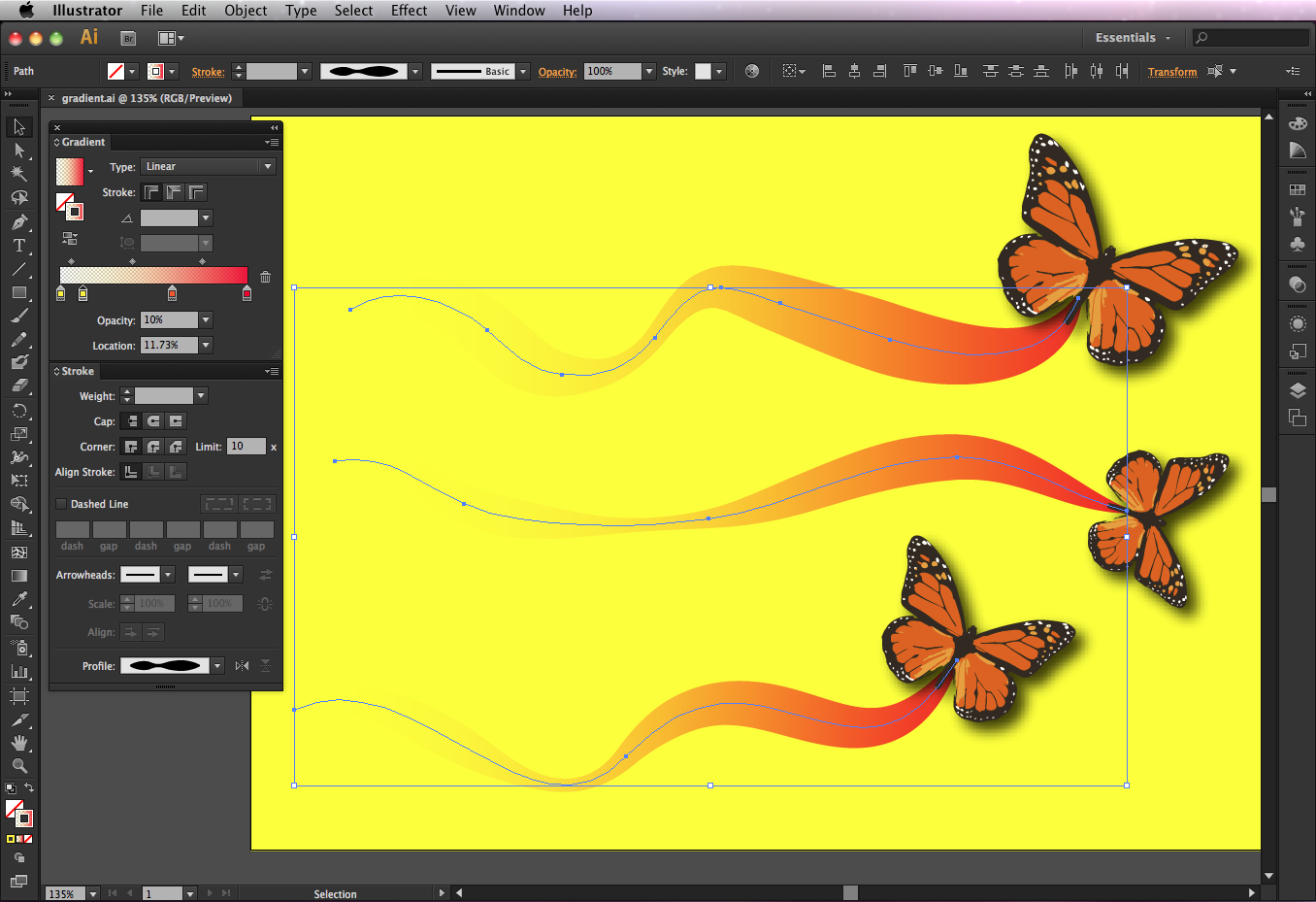Open the Effect menu

click(x=409, y=11)
